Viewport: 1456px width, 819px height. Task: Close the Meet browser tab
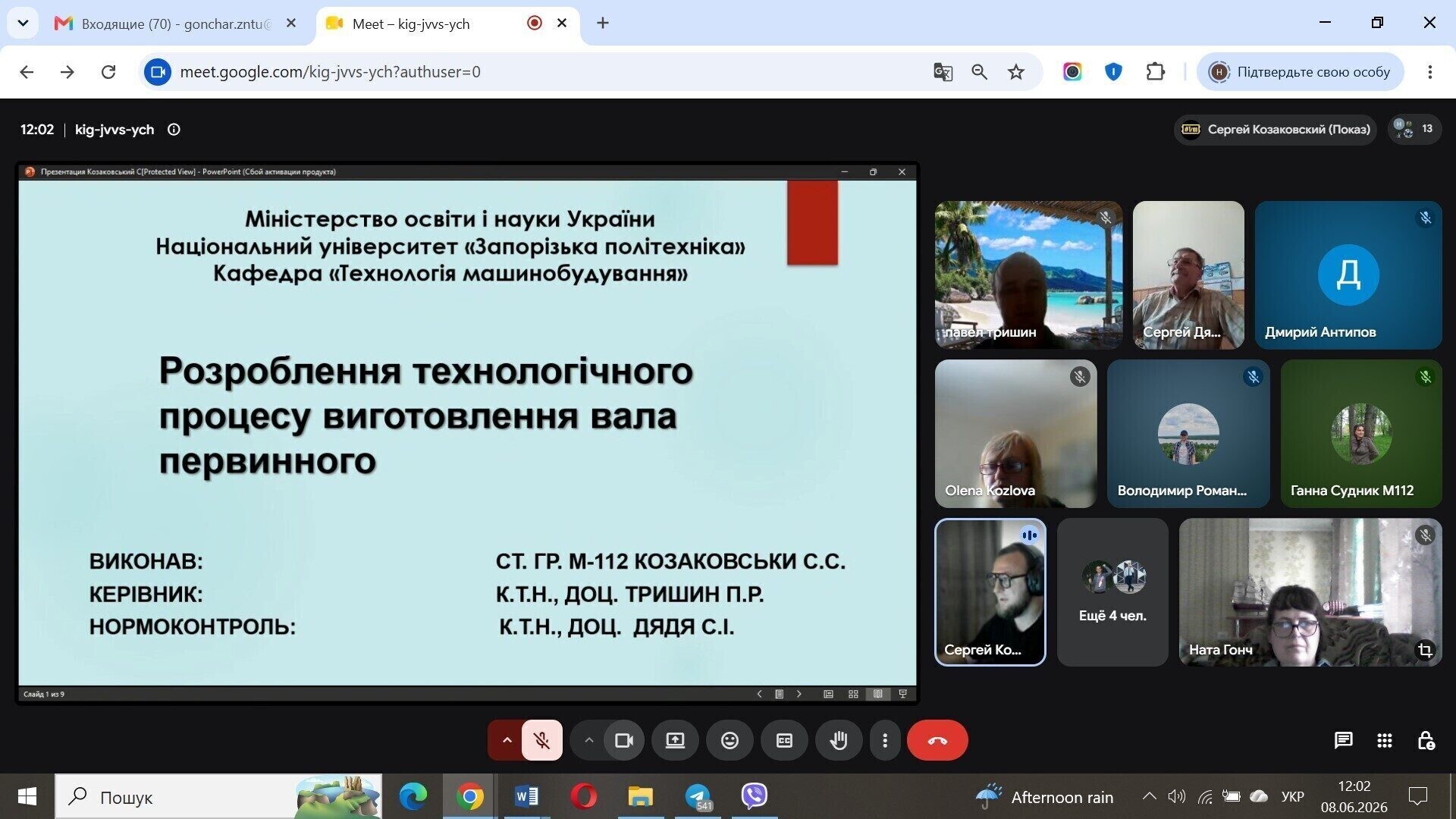pos(562,24)
